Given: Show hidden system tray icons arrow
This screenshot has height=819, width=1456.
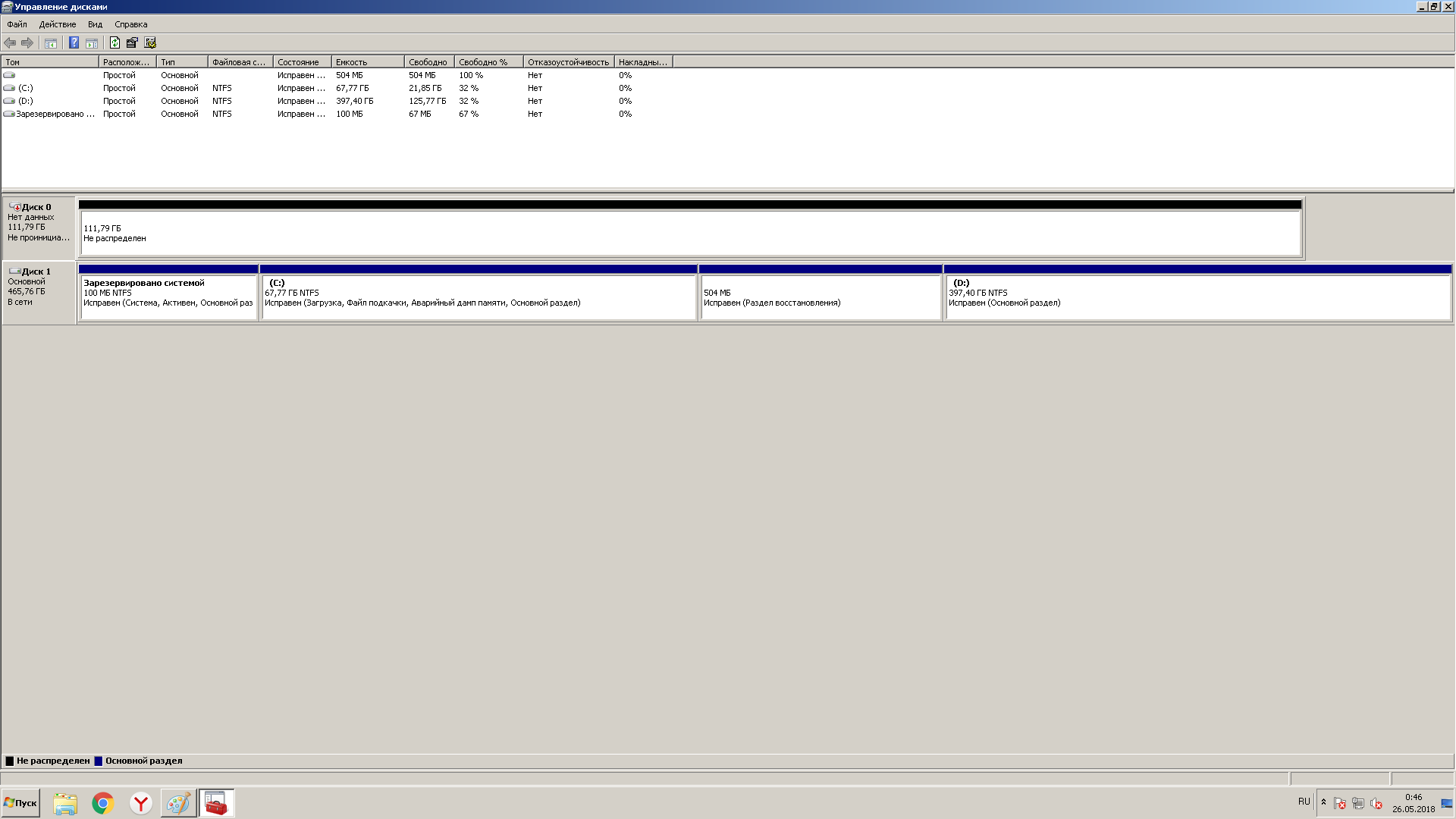Looking at the screenshot, I should [x=1323, y=802].
